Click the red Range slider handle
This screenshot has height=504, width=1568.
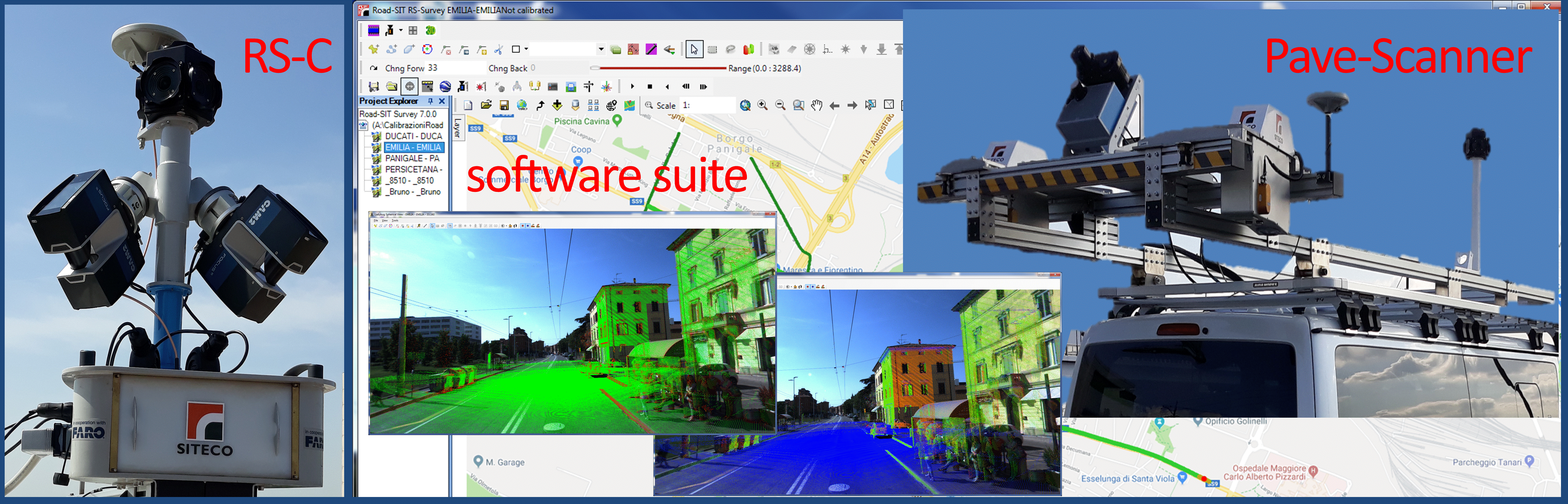click(595, 68)
